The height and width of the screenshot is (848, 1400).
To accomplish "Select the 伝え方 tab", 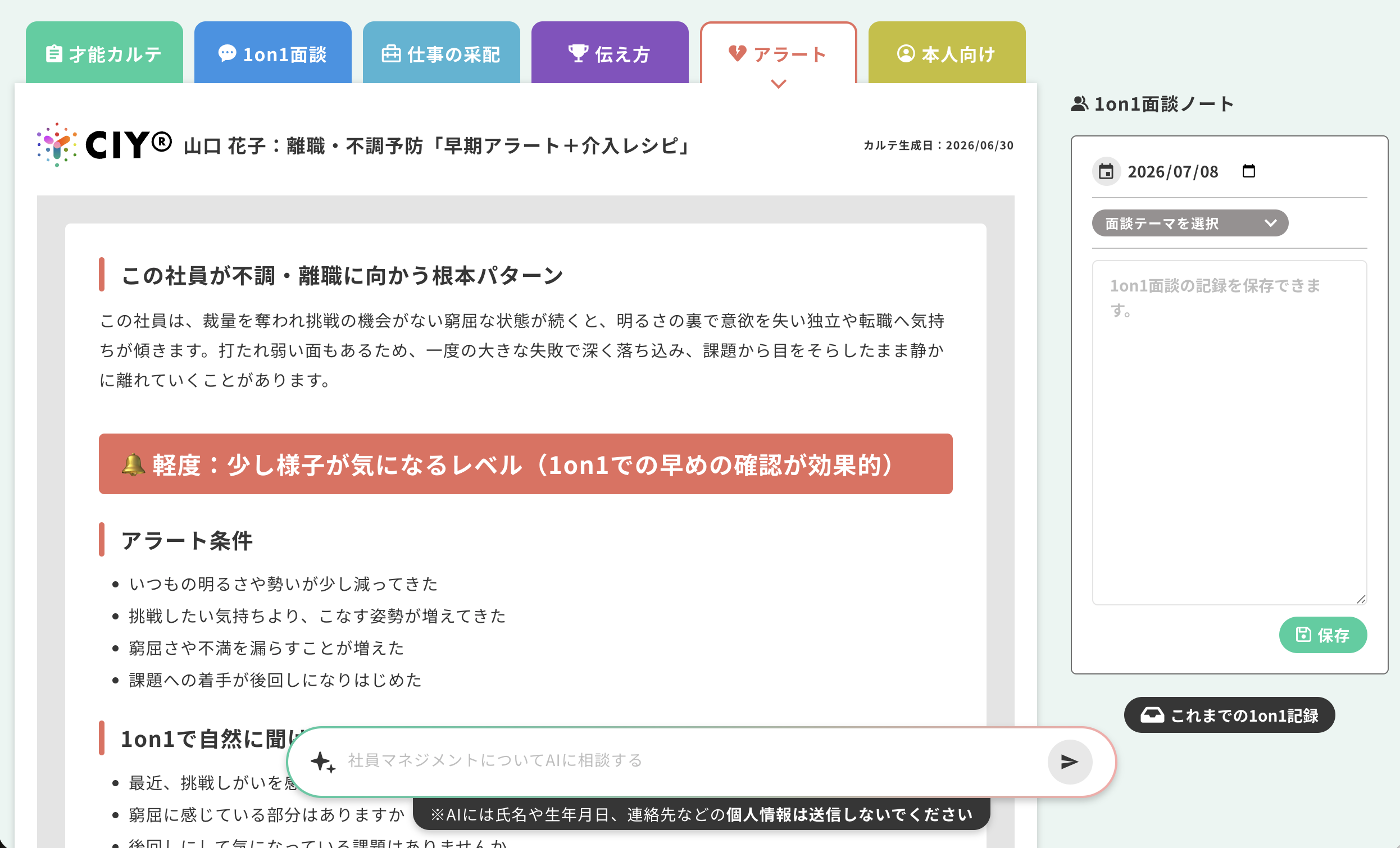I will (610, 53).
